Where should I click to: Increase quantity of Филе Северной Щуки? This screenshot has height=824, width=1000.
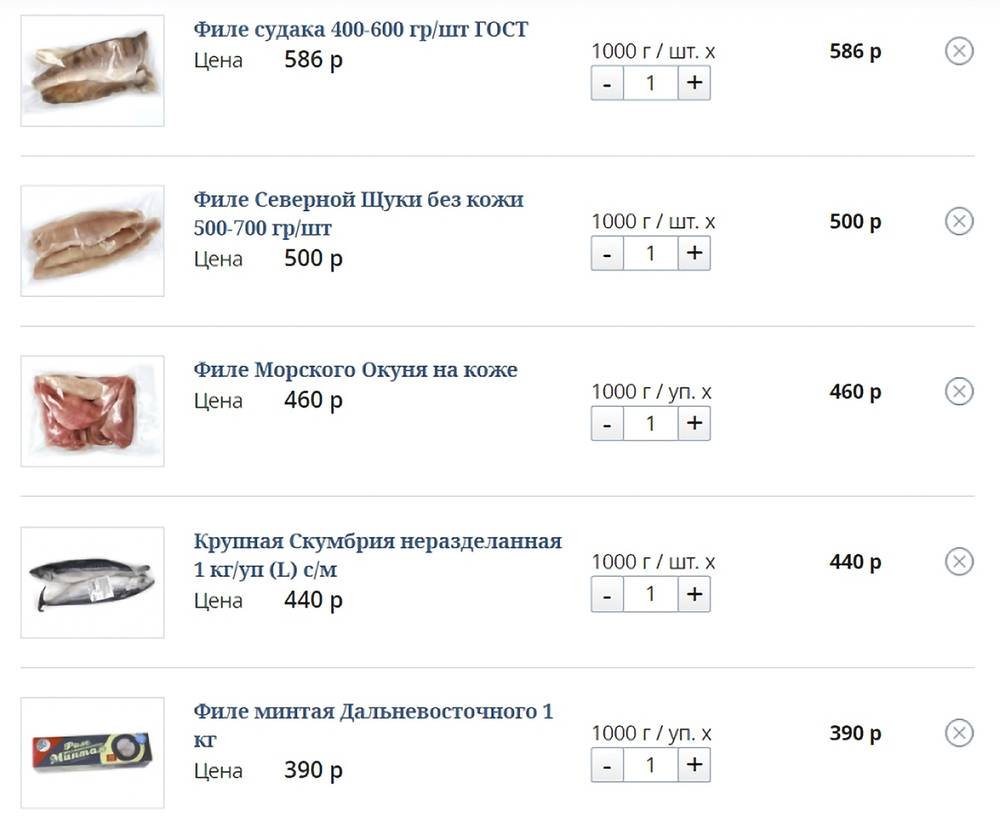(x=694, y=254)
